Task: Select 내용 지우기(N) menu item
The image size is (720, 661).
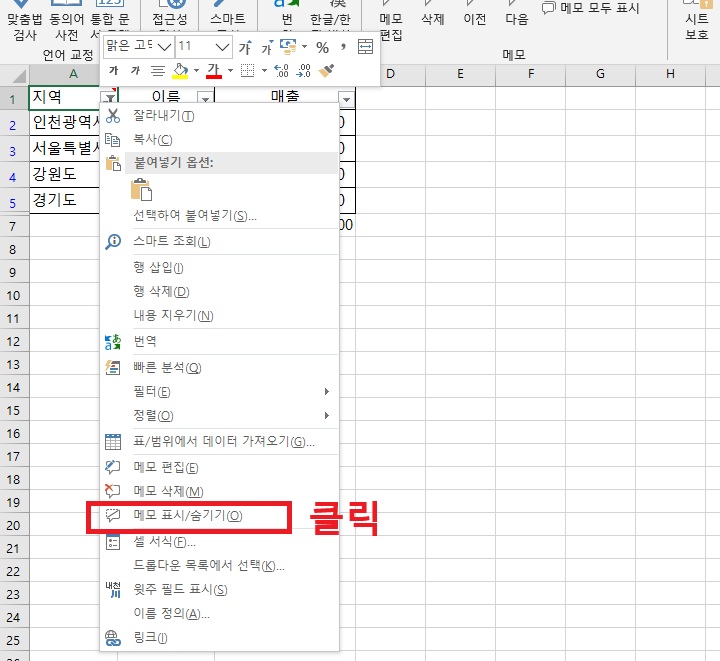Action: pos(219,315)
